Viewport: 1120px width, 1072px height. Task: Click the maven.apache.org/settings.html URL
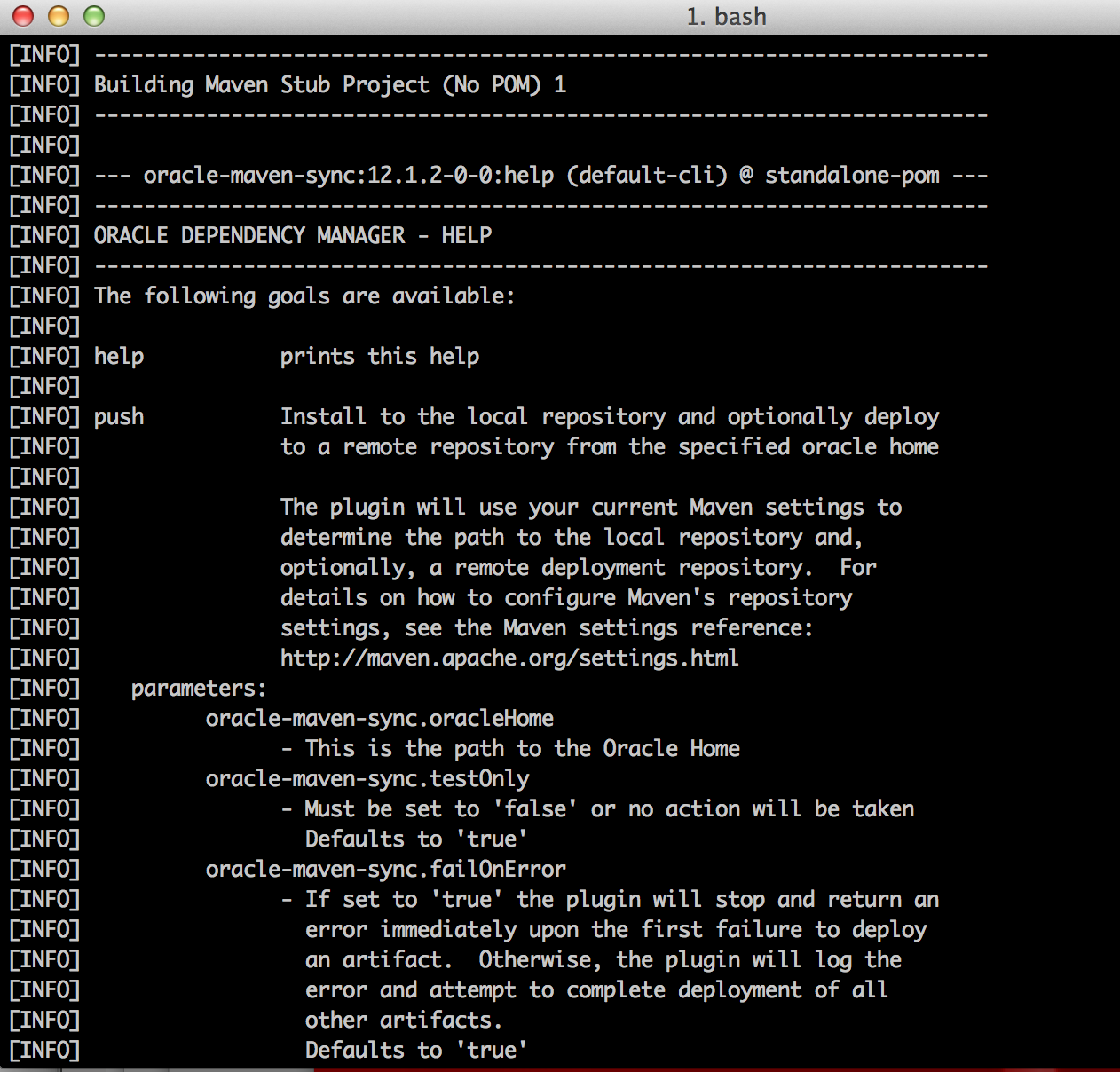coord(509,658)
